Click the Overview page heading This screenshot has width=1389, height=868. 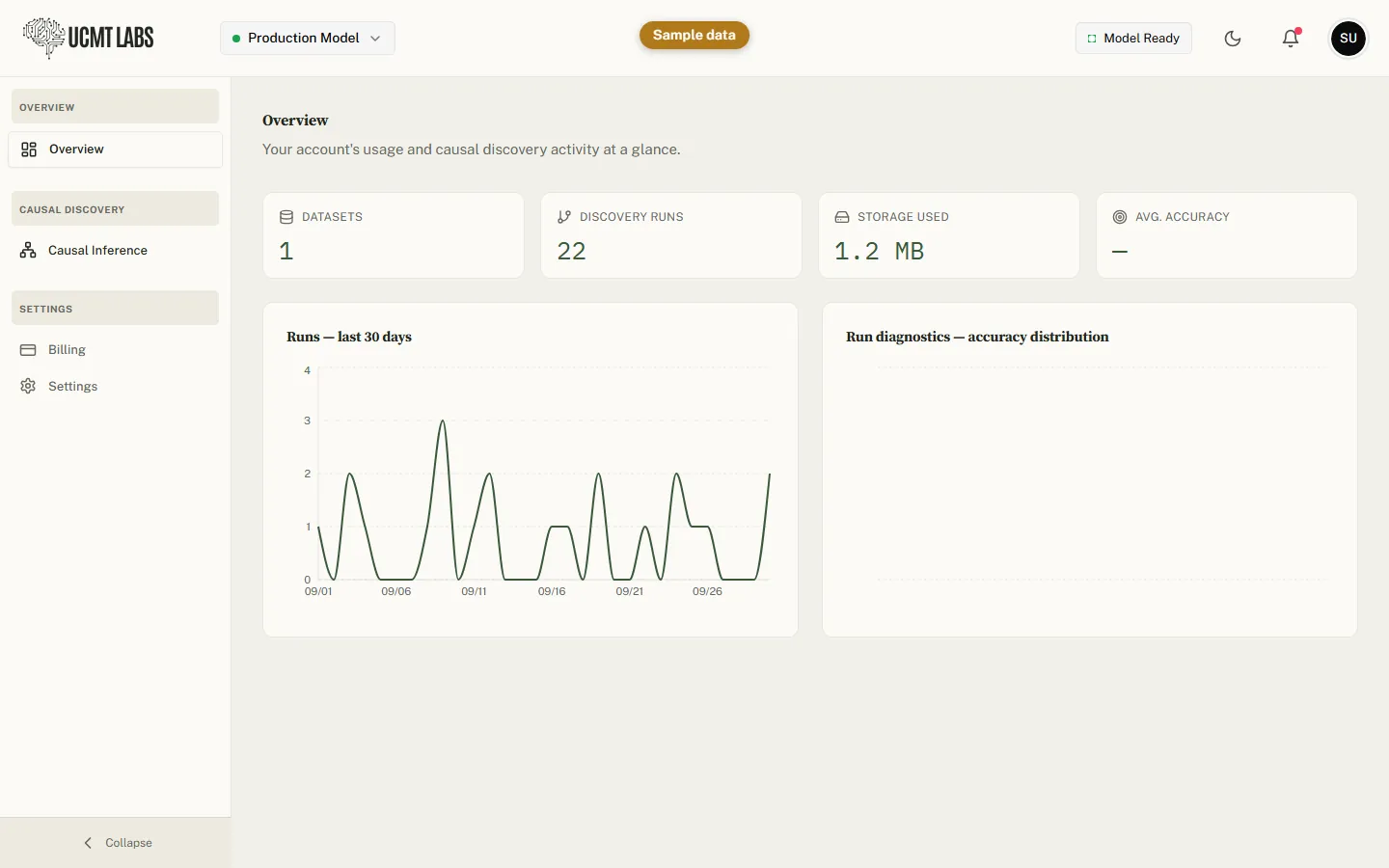pos(295,121)
